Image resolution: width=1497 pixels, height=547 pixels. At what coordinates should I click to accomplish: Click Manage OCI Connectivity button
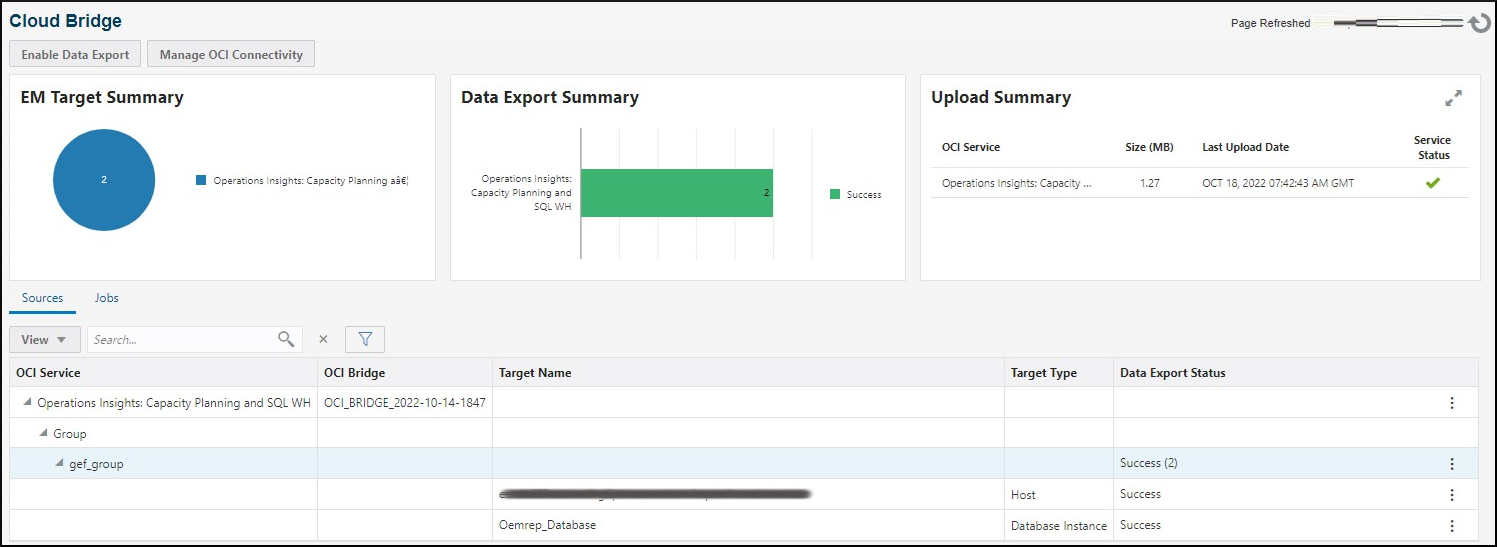pos(231,54)
